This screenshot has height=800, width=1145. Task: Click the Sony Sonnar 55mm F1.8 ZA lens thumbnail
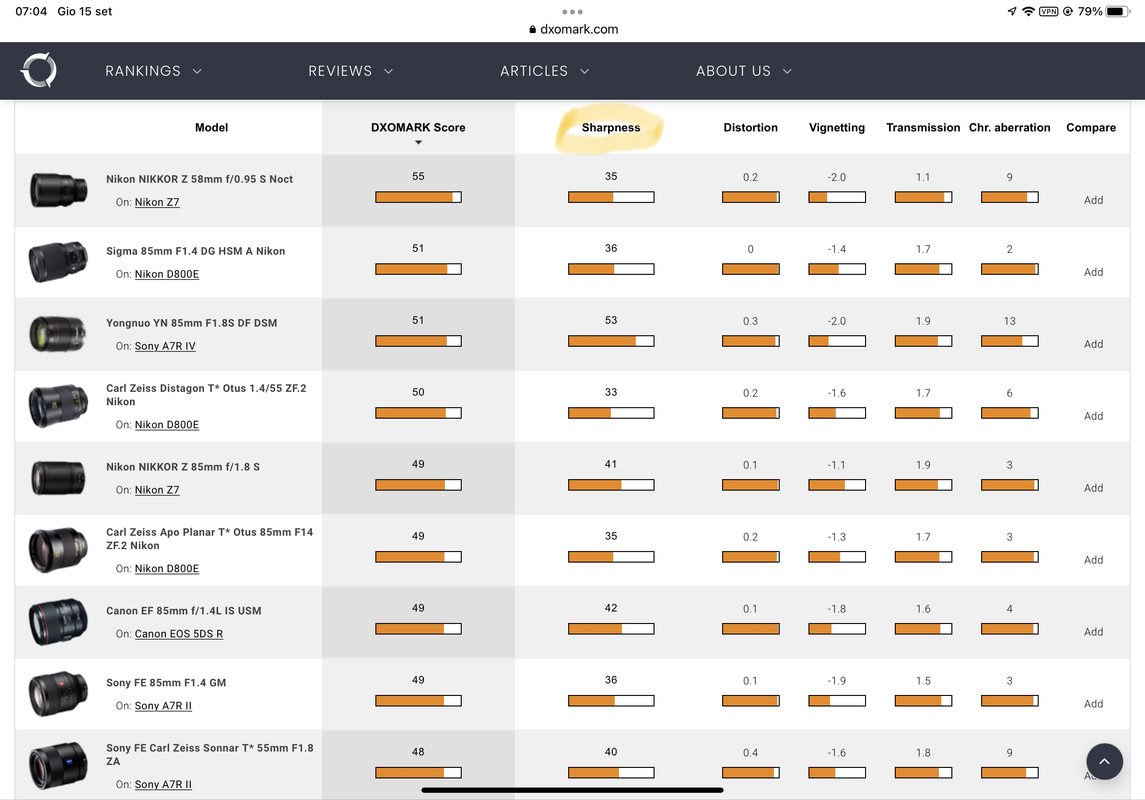tap(58, 765)
